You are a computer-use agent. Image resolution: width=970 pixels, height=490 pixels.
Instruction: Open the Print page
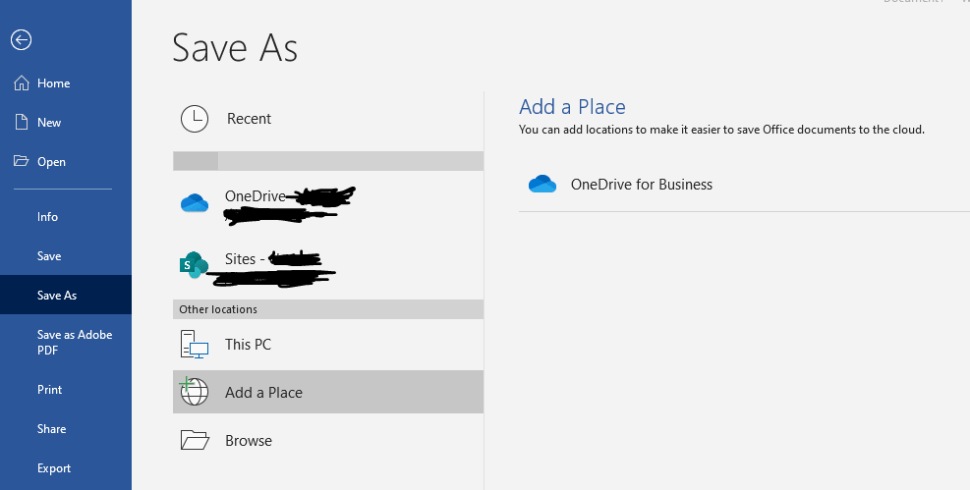(66, 389)
